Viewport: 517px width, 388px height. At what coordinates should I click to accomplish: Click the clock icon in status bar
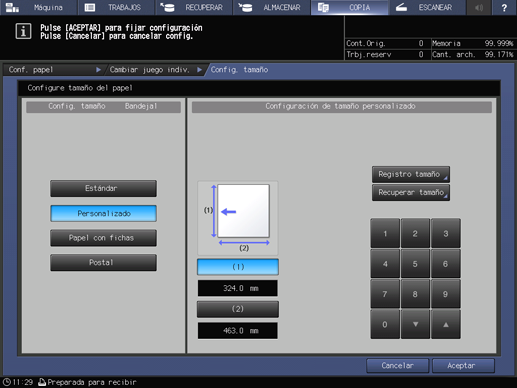(x=7, y=382)
